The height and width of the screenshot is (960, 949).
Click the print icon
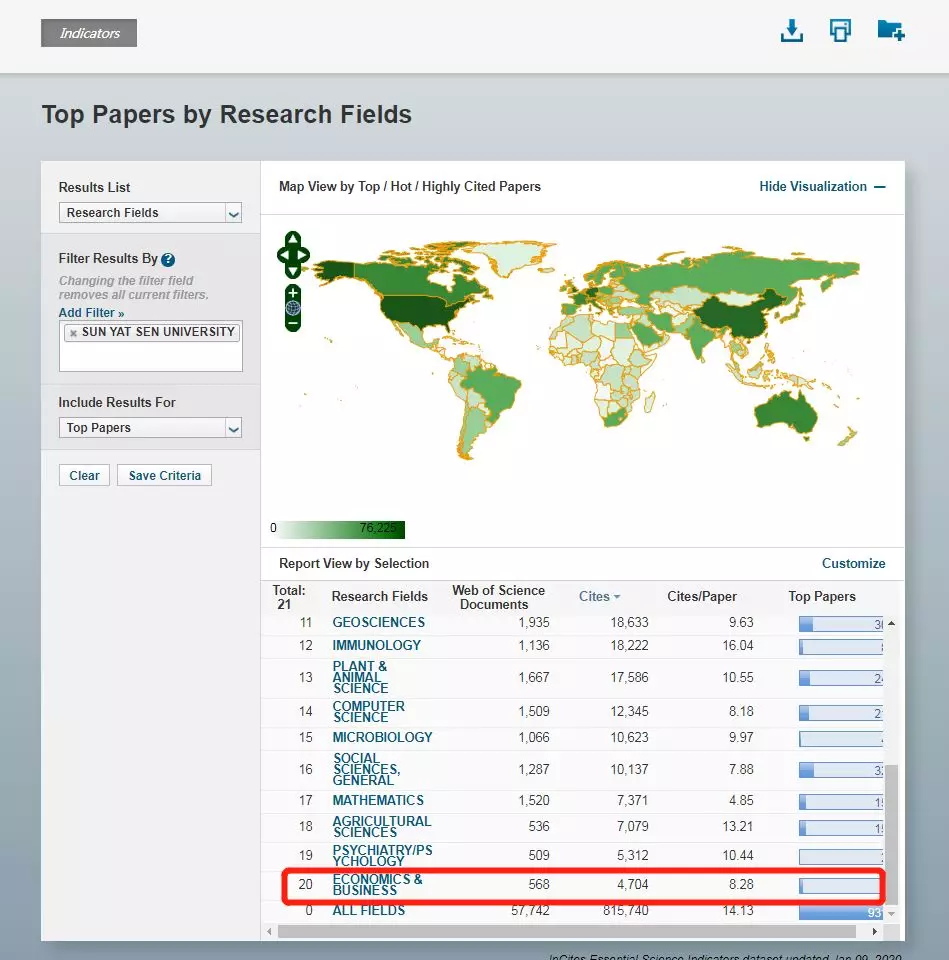(x=840, y=31)
